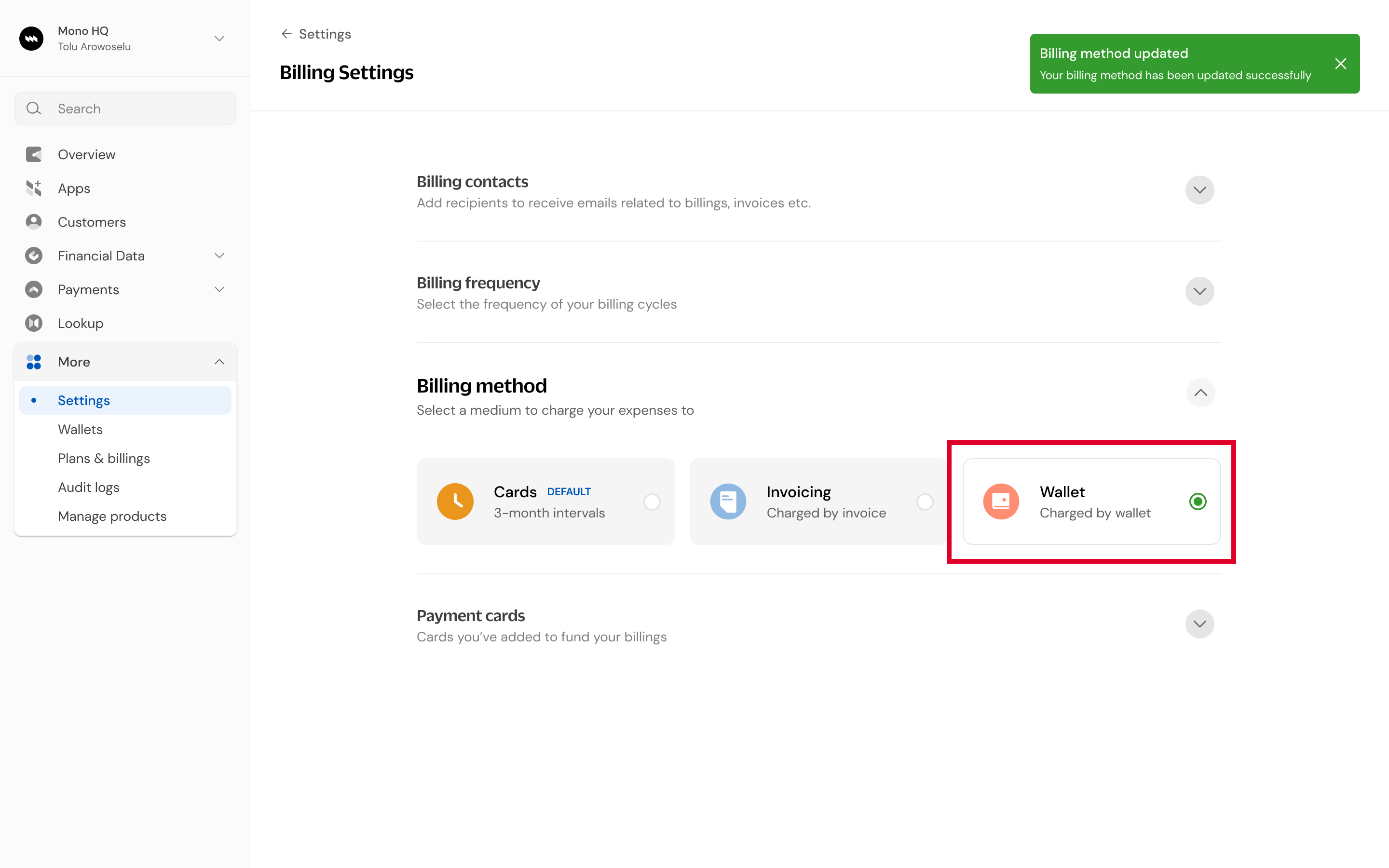1389x868 pixels.
Task: Click the Billing frequency heading
Action: [478, 283]
